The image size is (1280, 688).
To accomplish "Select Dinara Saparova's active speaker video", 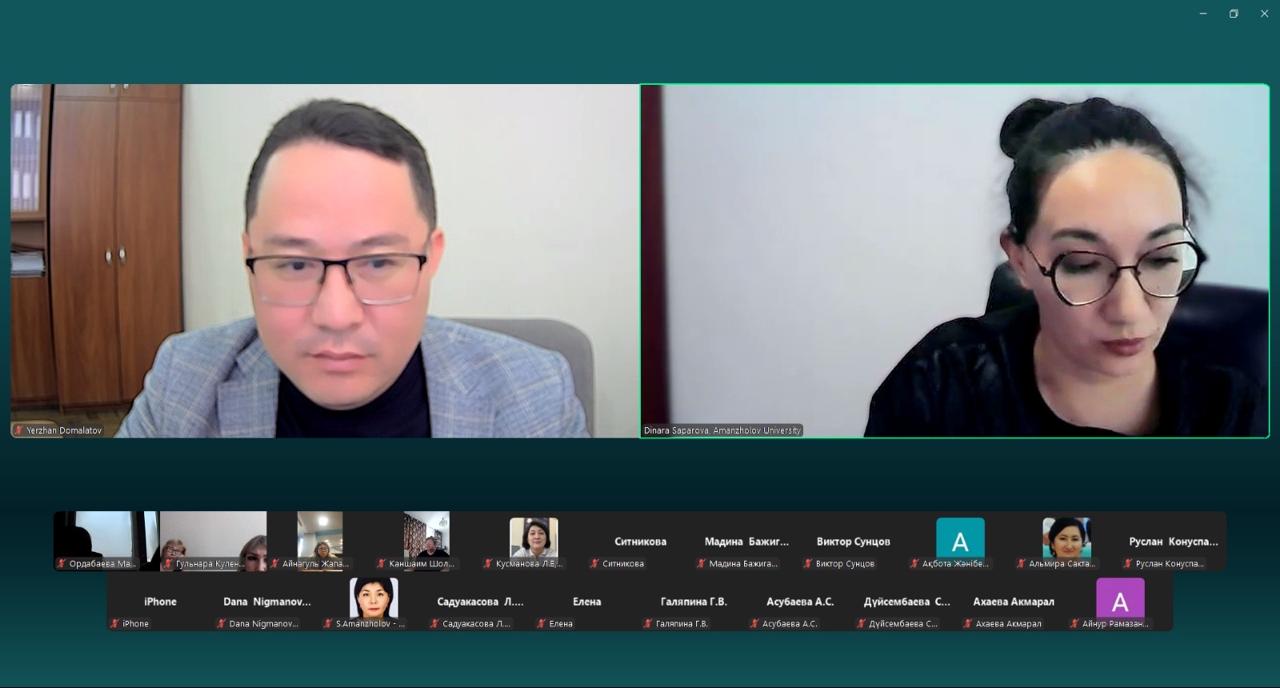I will pyautogui.click(x=955, y=261).
